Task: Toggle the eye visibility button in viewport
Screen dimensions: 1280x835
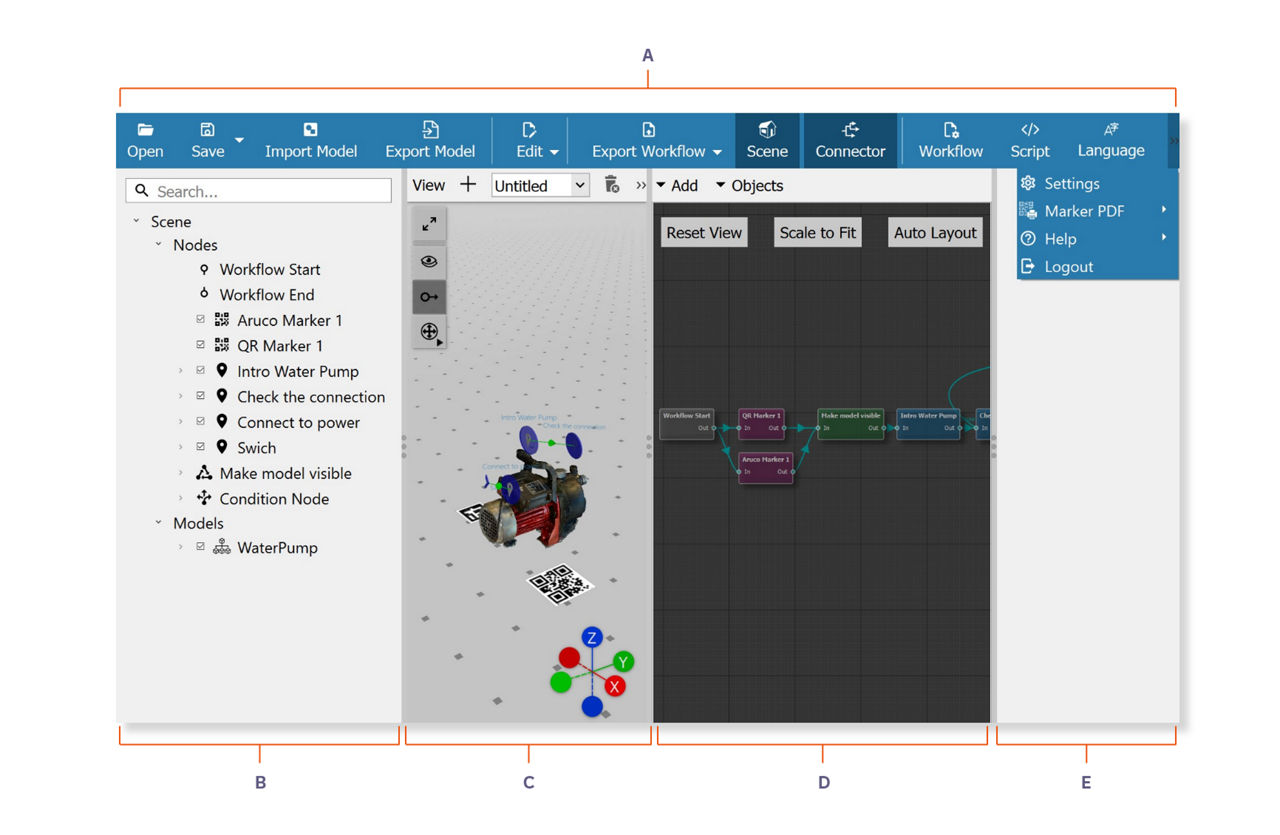Action: 430,261
